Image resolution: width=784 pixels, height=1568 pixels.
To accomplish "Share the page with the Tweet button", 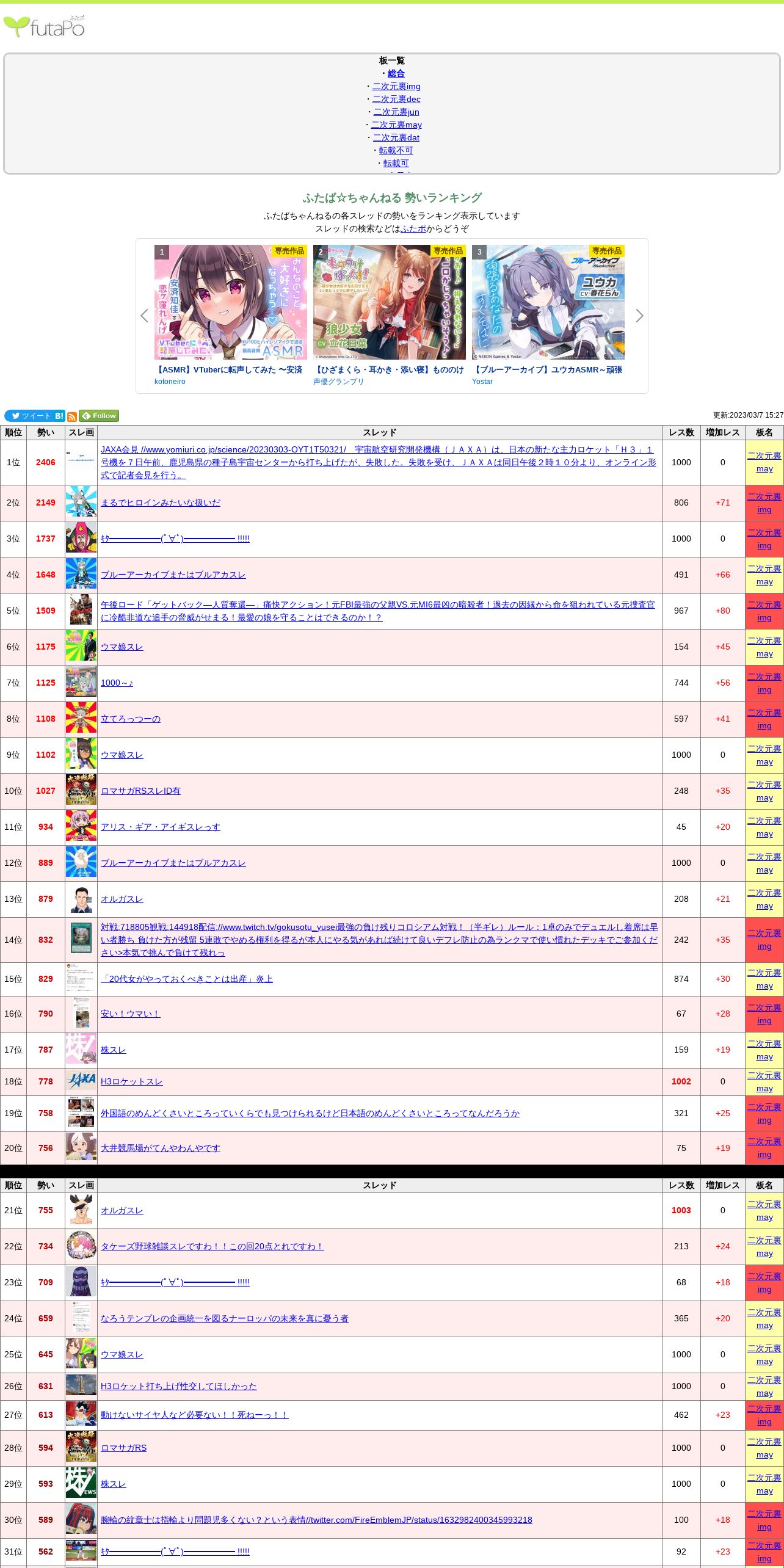I will coord(29,416).
